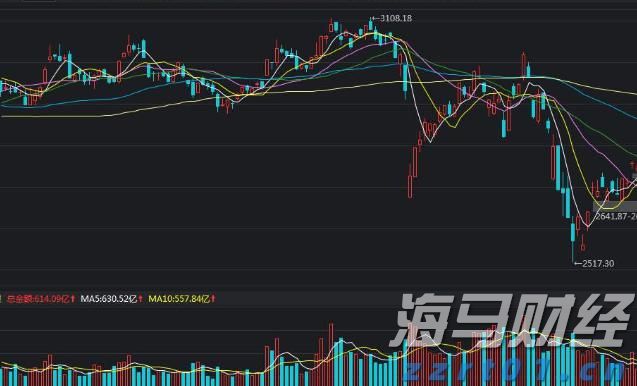Image resolution: width=637 pixels, height=386 pixels.
Task: Select the 总金额:614.09亿 volume indicator
Action: pos(41,299)
